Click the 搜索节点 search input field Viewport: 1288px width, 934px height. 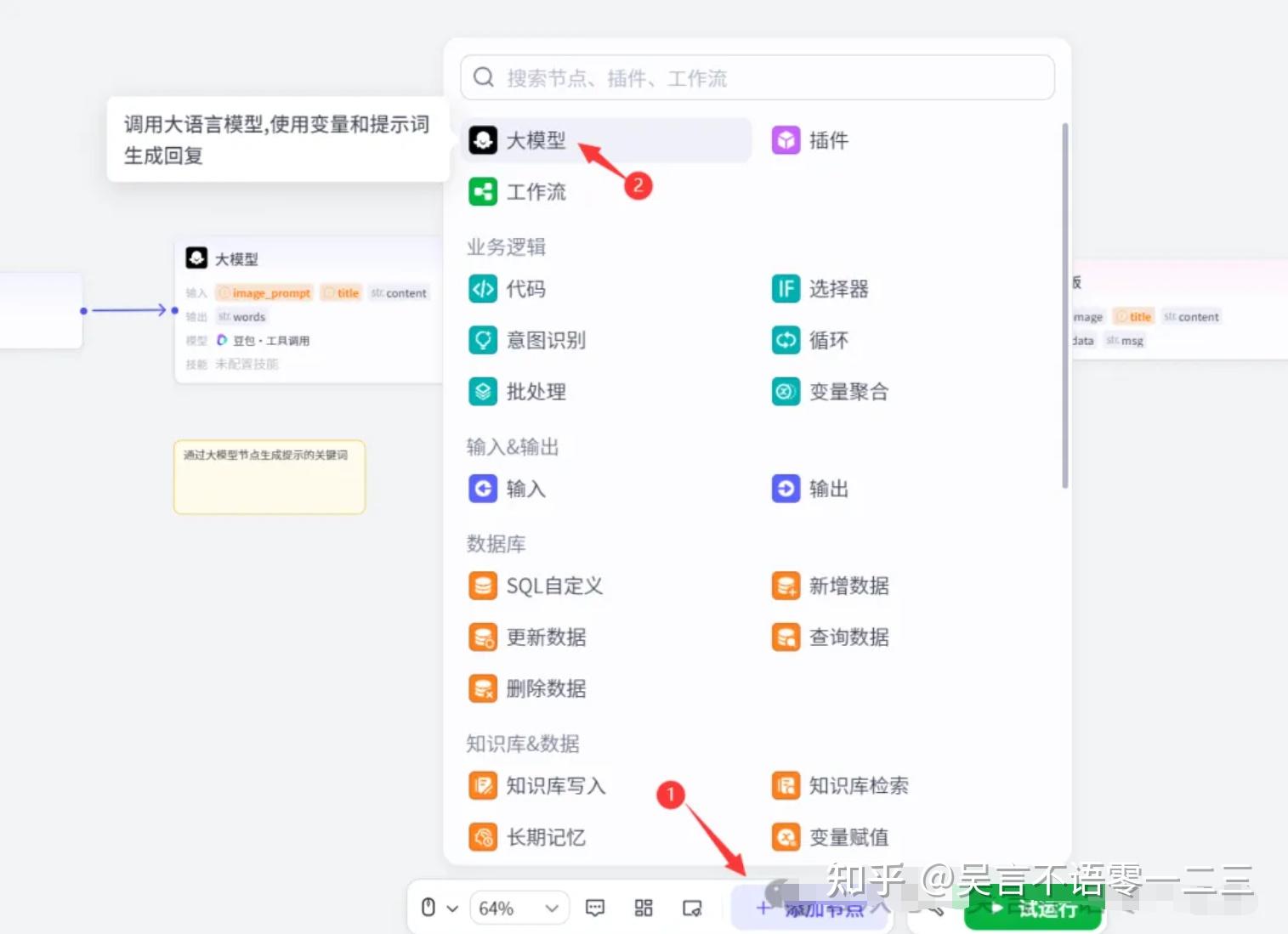coord(757,77)
